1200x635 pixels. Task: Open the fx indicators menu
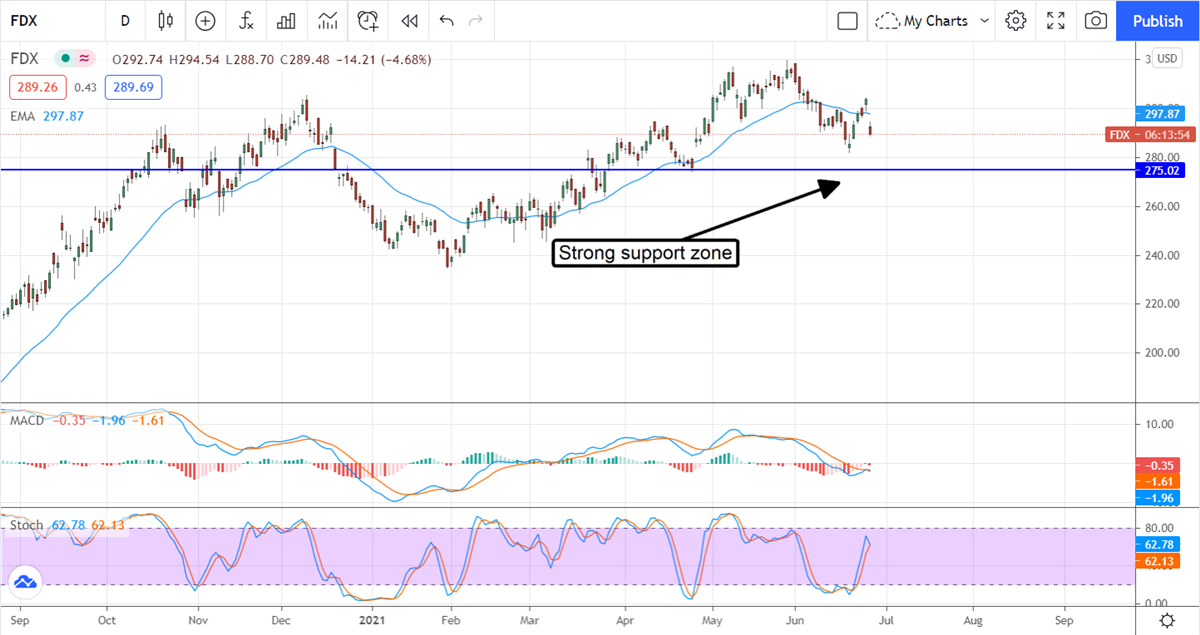[x=245, y=20]
